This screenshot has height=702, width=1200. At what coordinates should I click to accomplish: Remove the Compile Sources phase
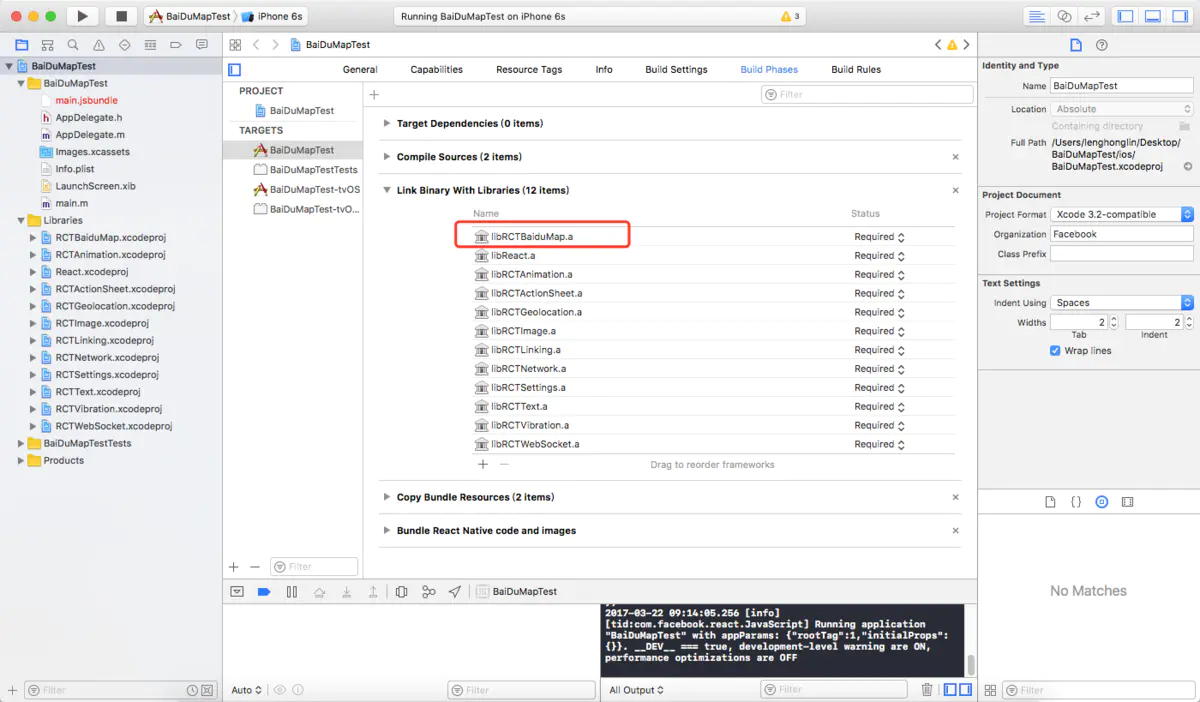(955, 157)
